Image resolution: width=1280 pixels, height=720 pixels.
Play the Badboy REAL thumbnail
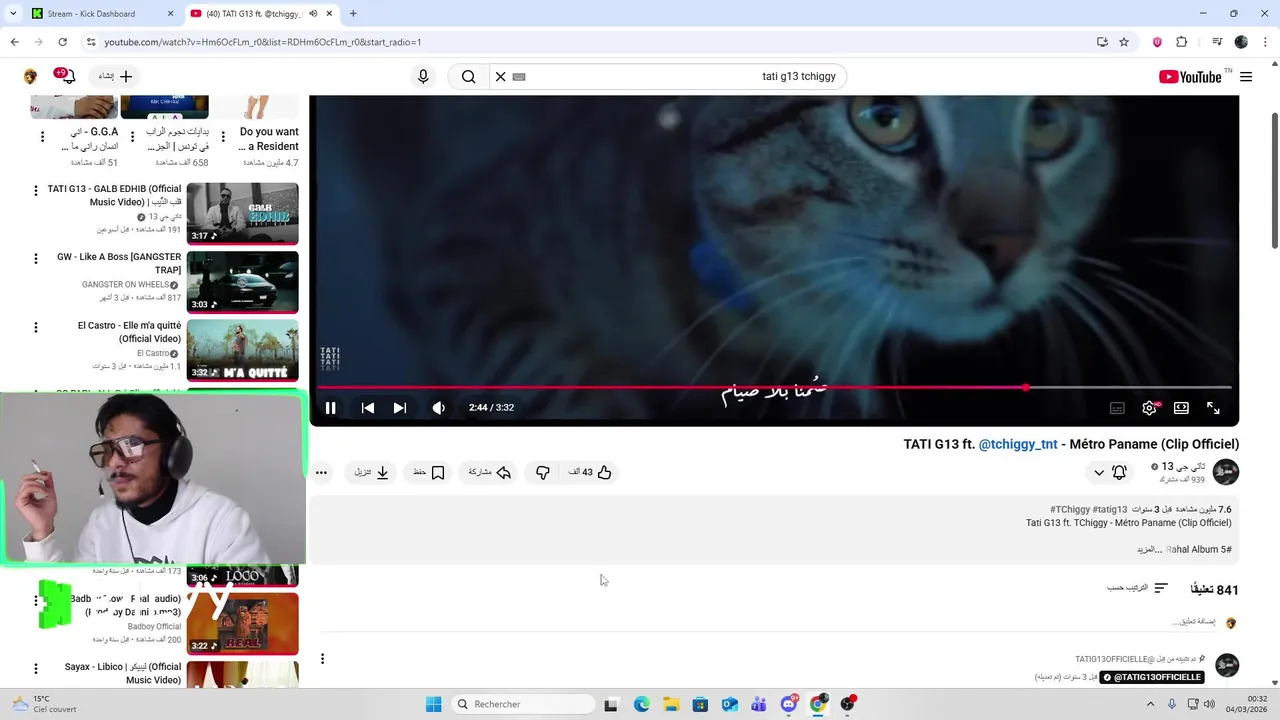(x=242, y=624)
